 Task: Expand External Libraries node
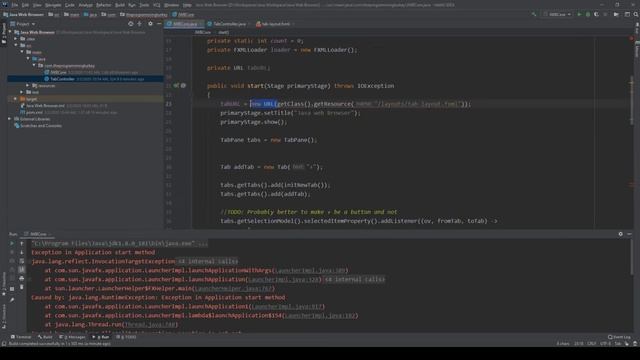(x=10, y=119)
